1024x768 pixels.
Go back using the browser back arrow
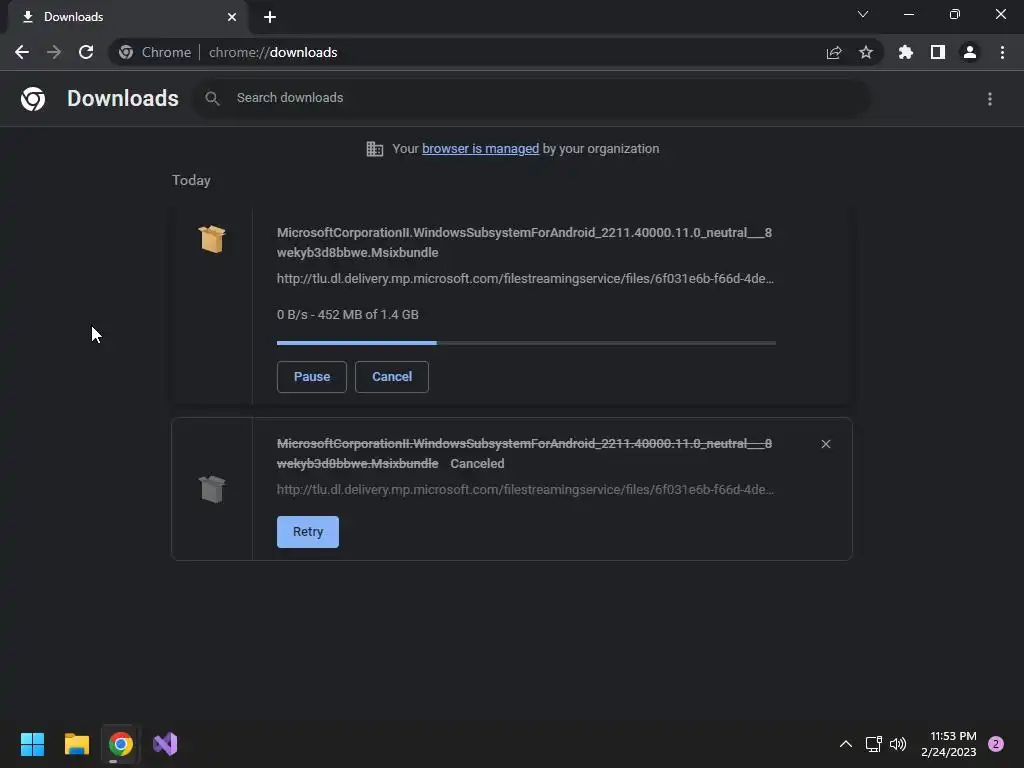[x=22, y=52]
